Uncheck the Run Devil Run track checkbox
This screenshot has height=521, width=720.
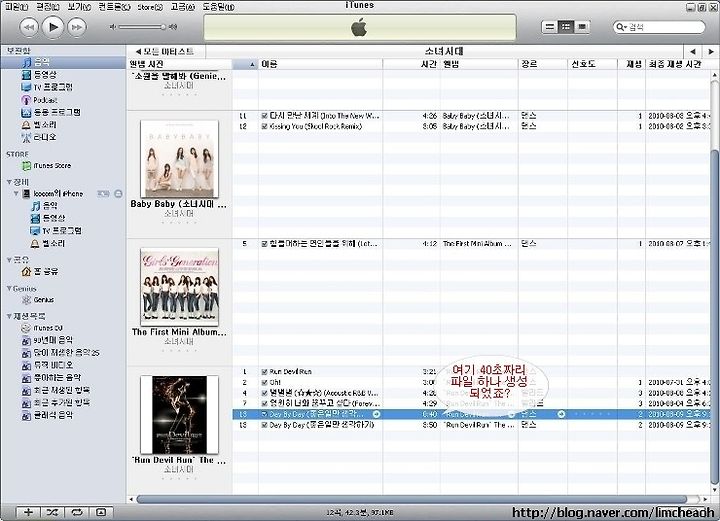click(x=264, y=372)
